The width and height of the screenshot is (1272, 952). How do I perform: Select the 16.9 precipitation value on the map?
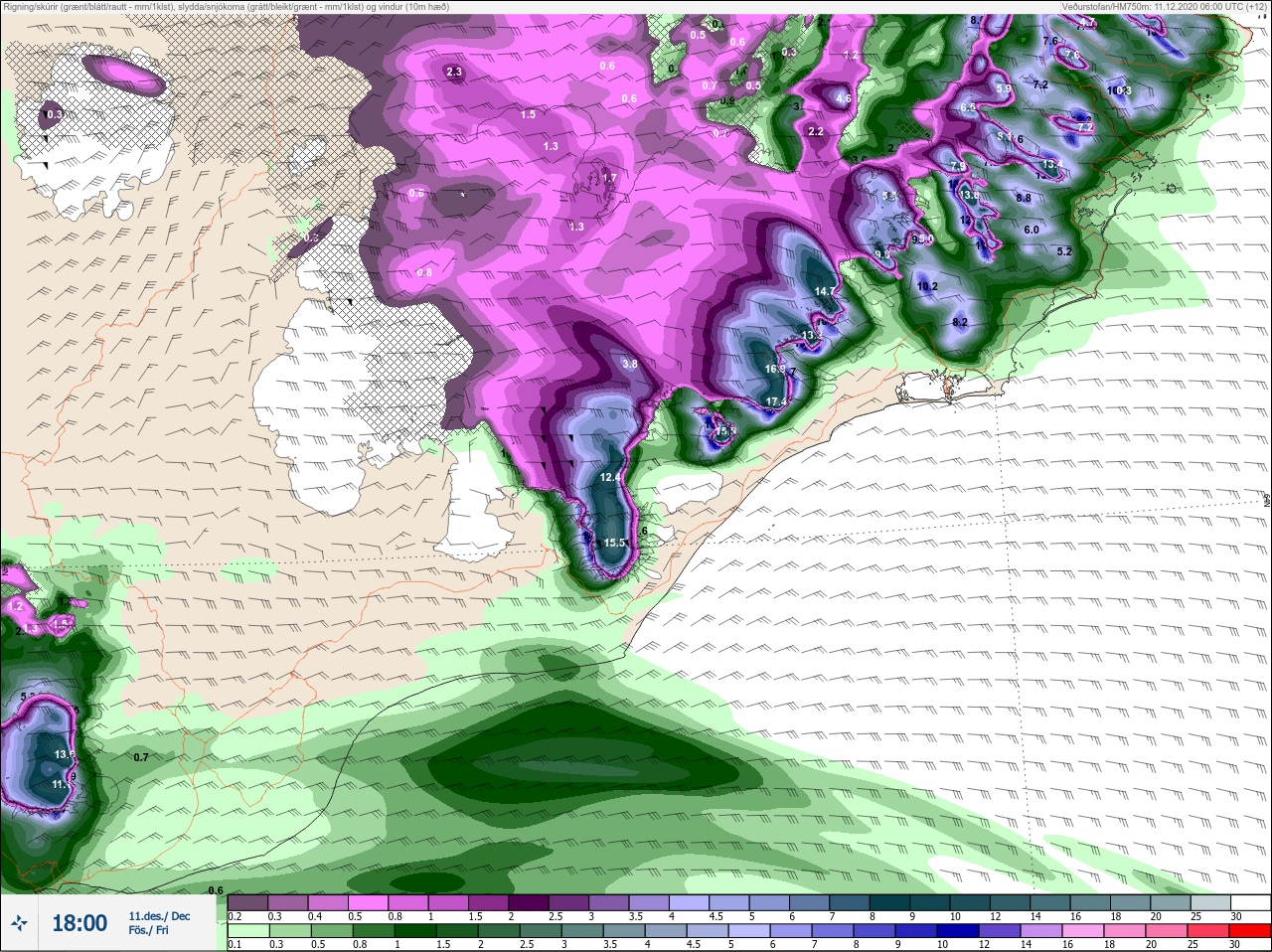(x=775, y=369)
